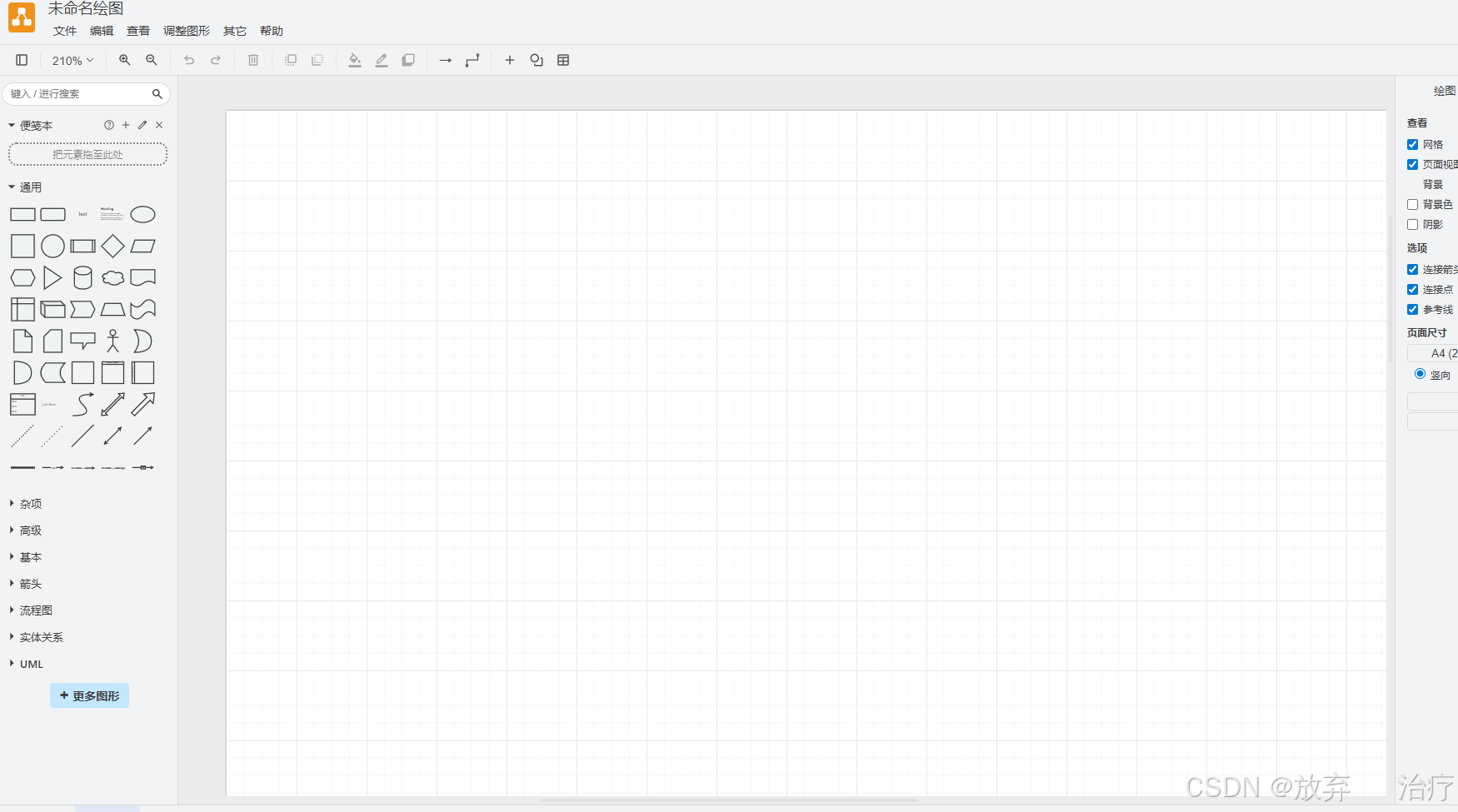Uncheck the 连接点 option
The height and width of the screenshot is (812, 1458).
tap(1412, 289)
